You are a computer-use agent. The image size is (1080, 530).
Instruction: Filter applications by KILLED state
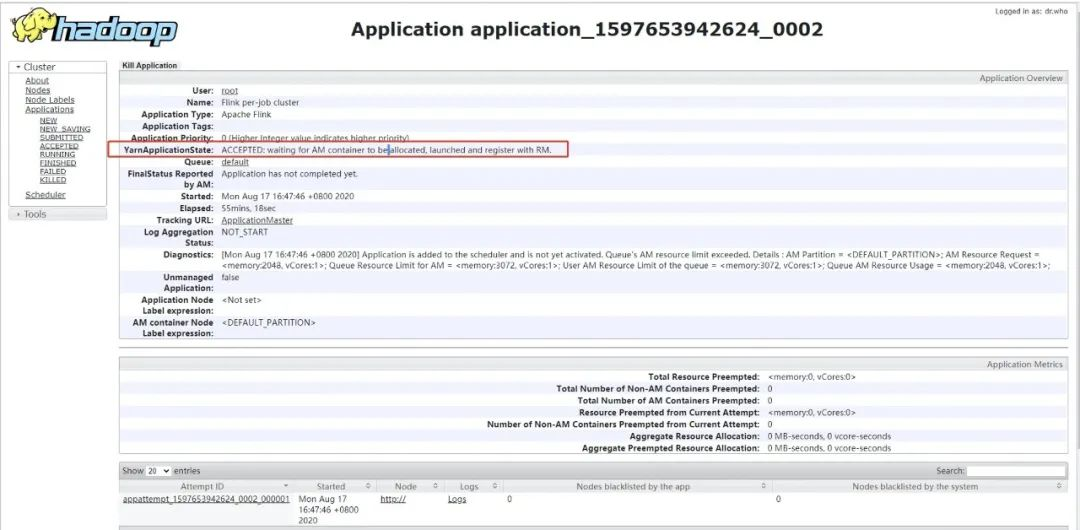[53, 180]
